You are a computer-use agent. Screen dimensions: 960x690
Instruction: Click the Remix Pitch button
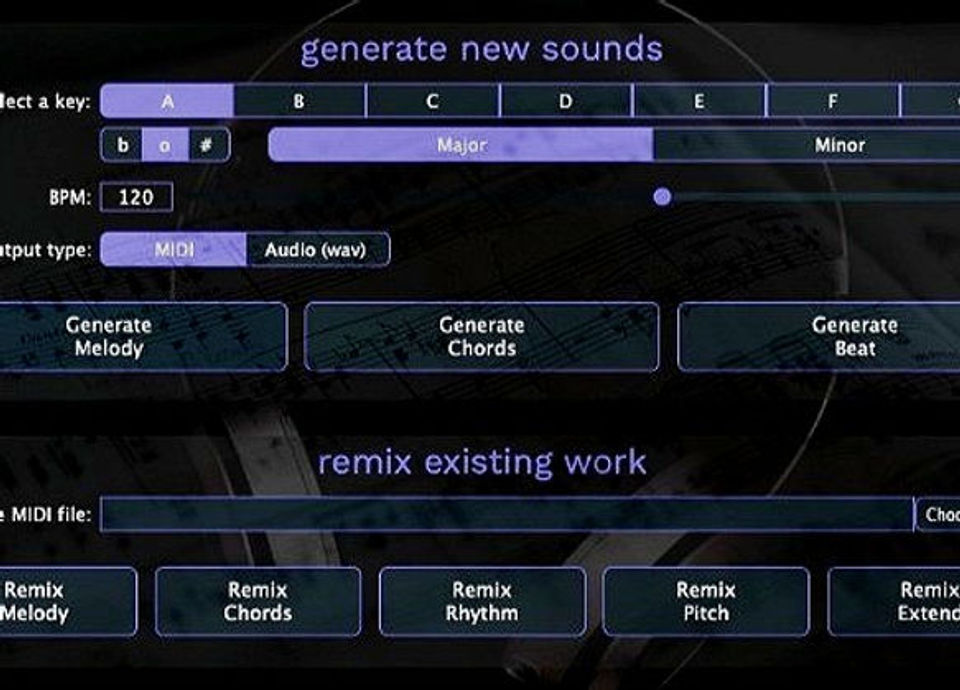pos(706,601)
